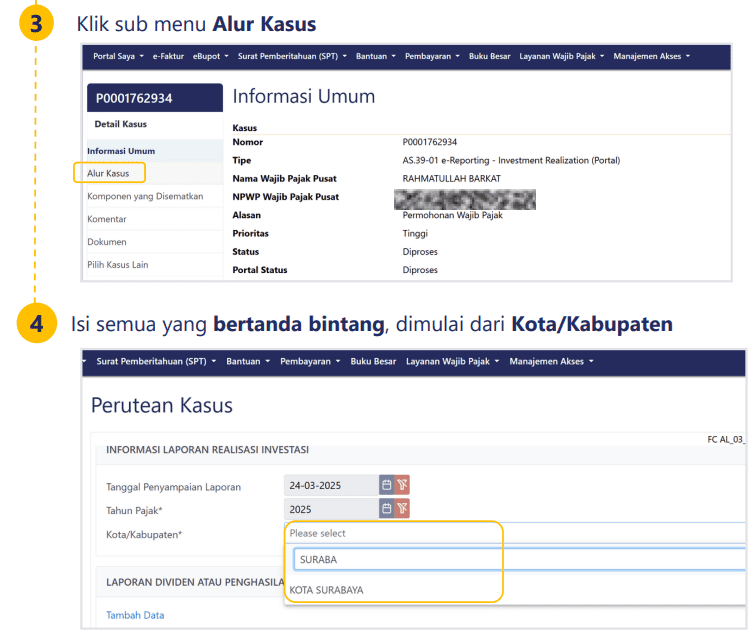
Task: Expand Manajemen Akses in Perutean Kasus navbar
Action: point(551,361)
